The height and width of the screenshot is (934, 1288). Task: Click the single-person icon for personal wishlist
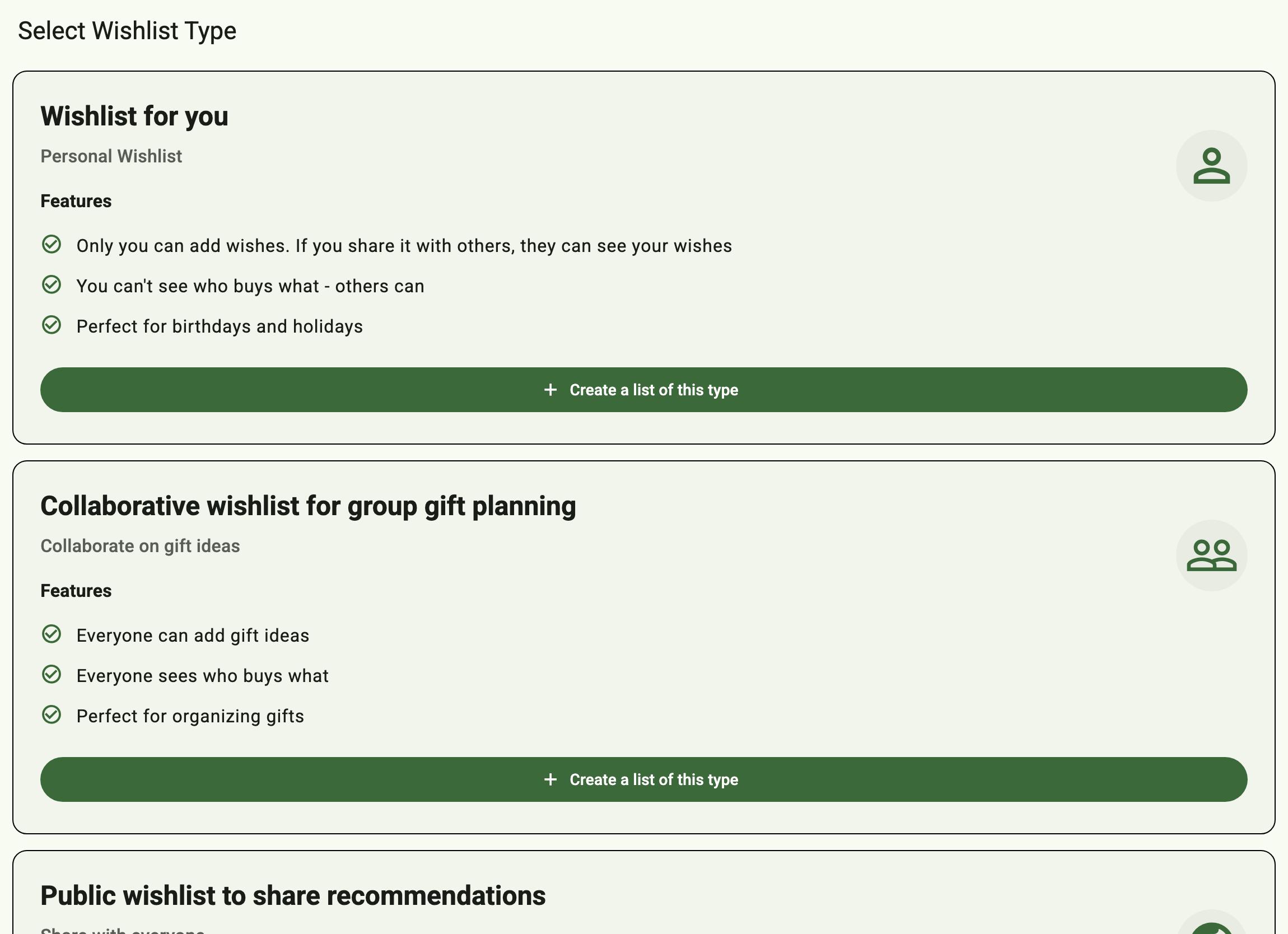[1211, 166]
